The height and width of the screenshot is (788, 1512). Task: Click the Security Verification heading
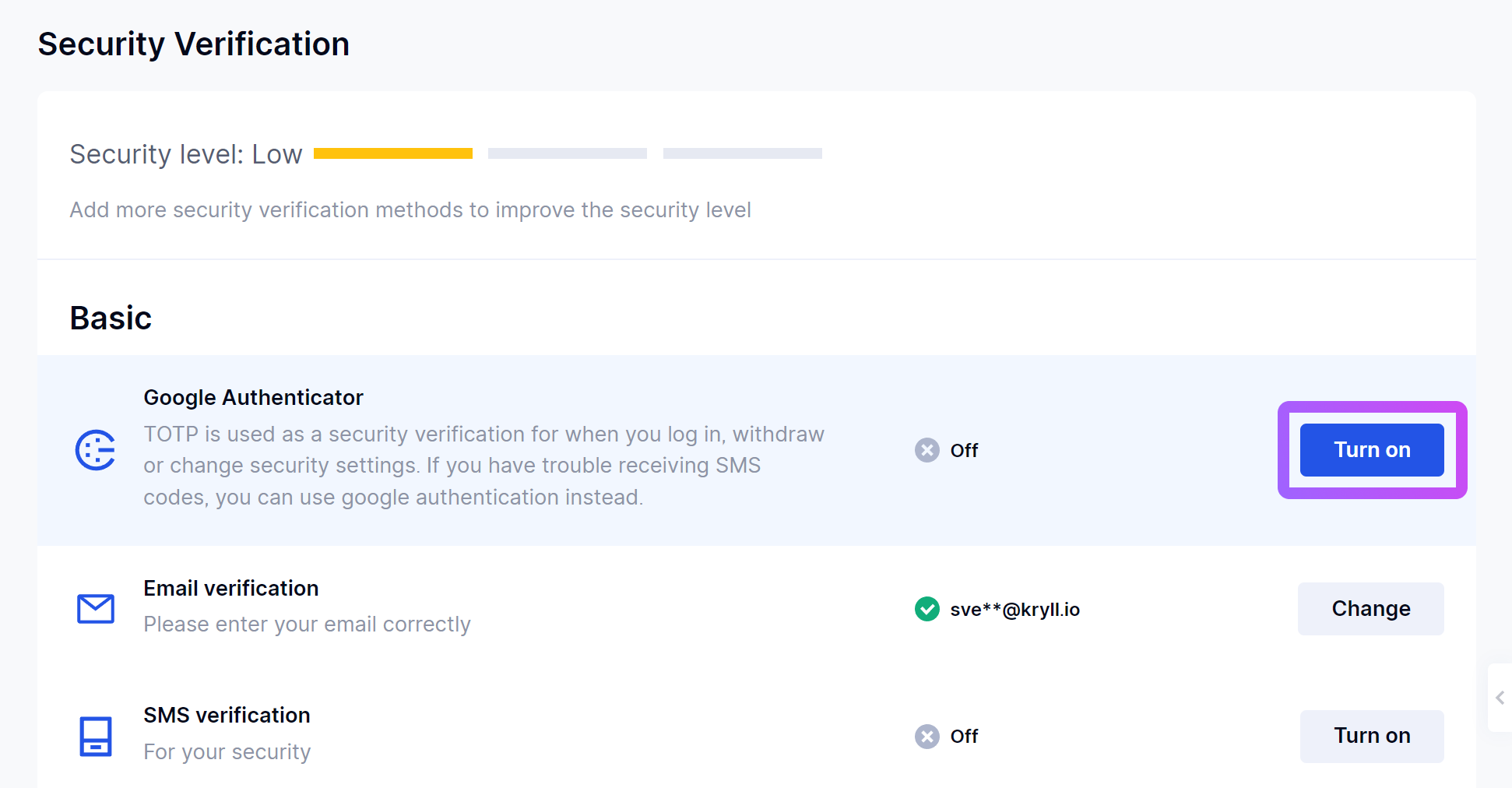coord(194,44)
